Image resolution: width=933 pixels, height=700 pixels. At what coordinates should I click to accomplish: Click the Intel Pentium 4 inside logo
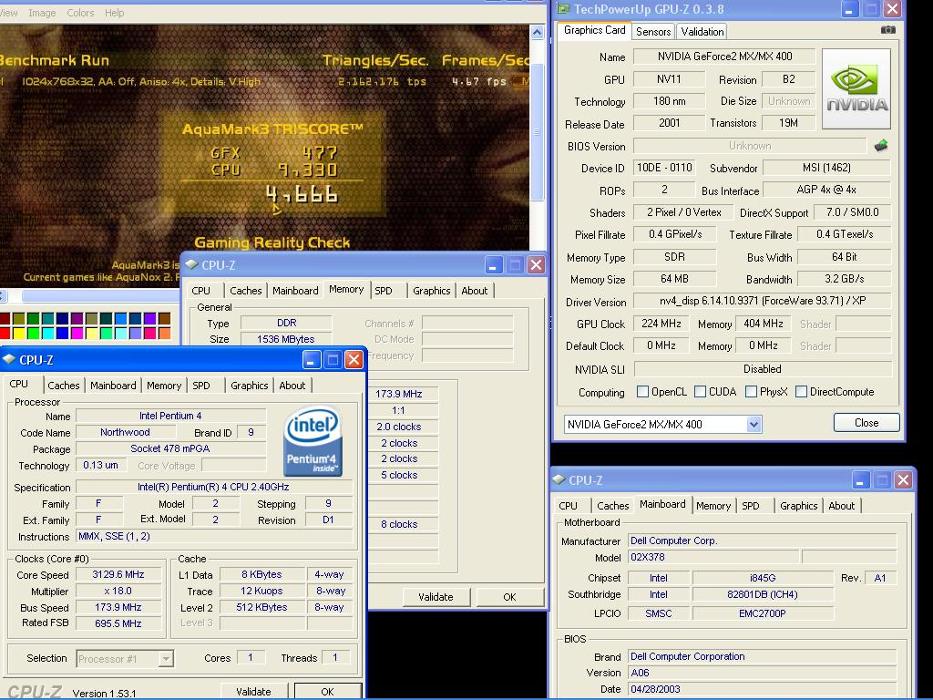313,441
